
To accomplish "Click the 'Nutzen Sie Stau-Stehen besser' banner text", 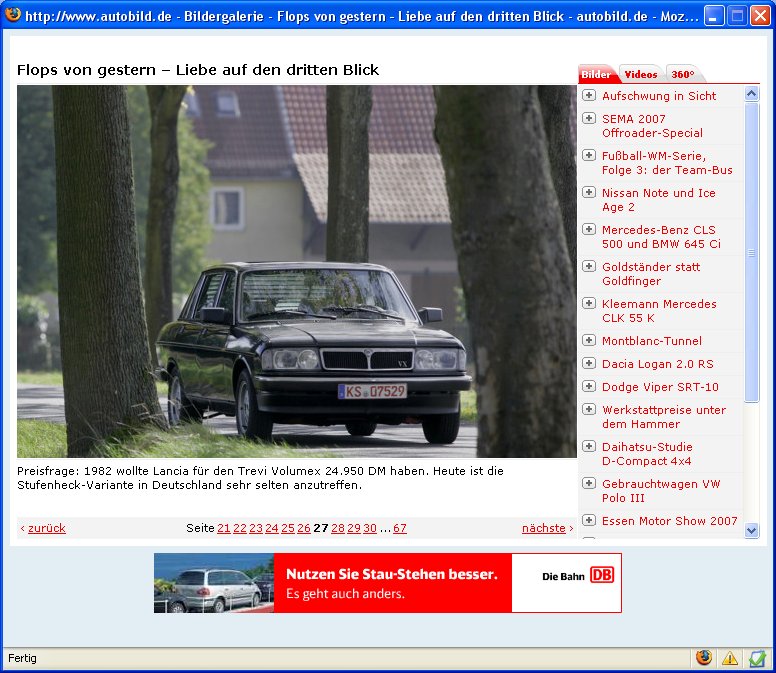I will pos(391,574).
